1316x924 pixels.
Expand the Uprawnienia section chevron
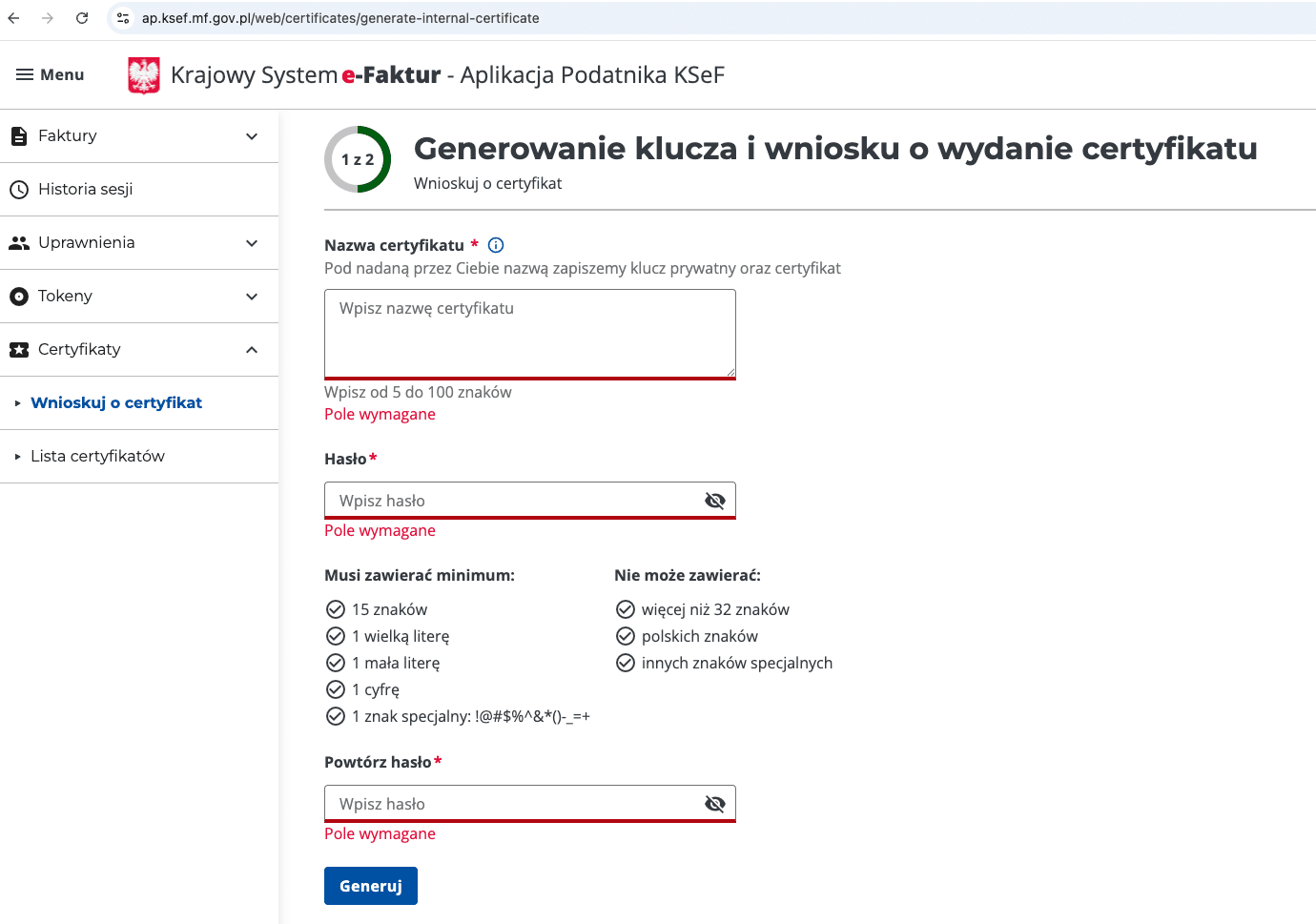[x=252, y=243]
